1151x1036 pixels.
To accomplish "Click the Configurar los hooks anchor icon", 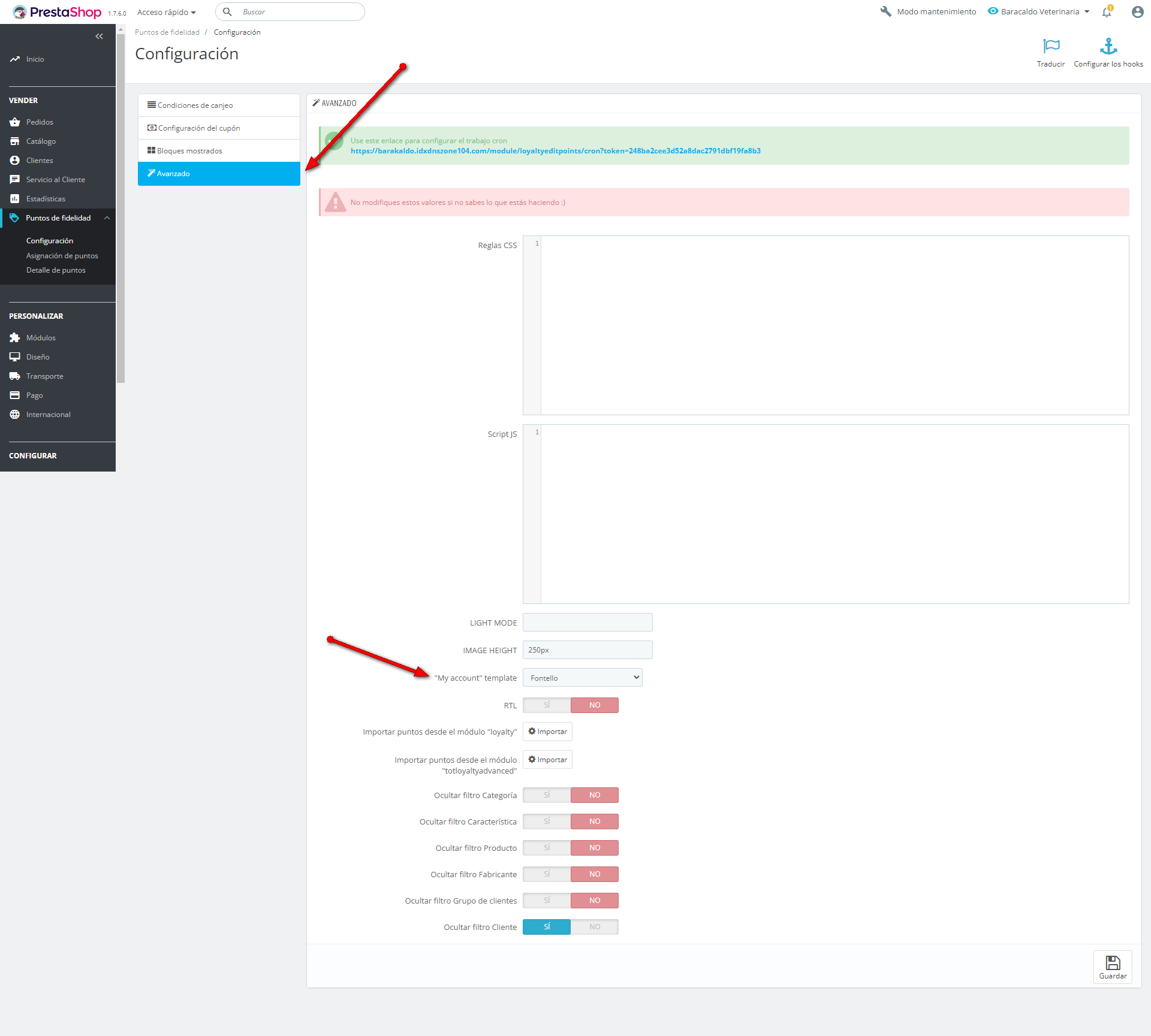I will click(x=1108, y=47).
